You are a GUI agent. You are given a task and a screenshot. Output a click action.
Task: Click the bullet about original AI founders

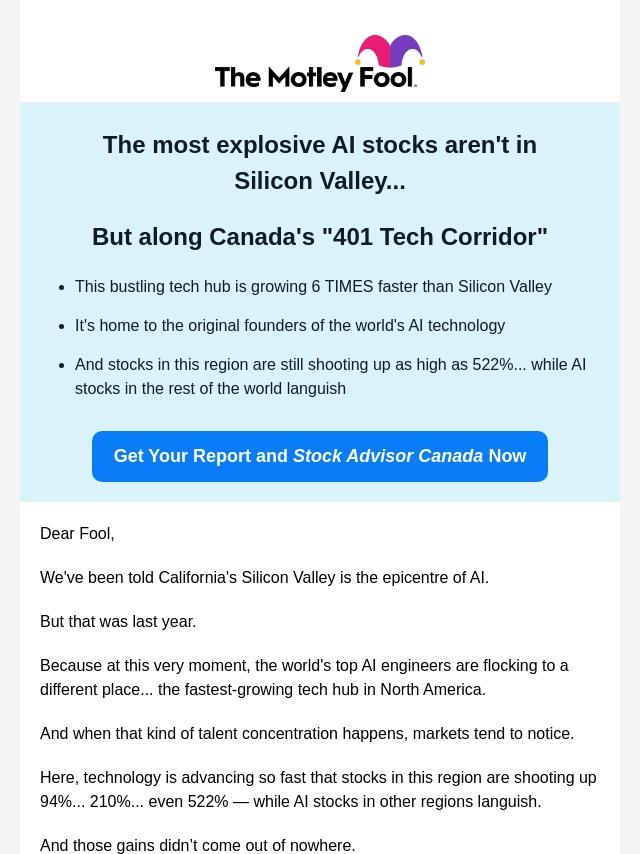click(x=290, y=326)
